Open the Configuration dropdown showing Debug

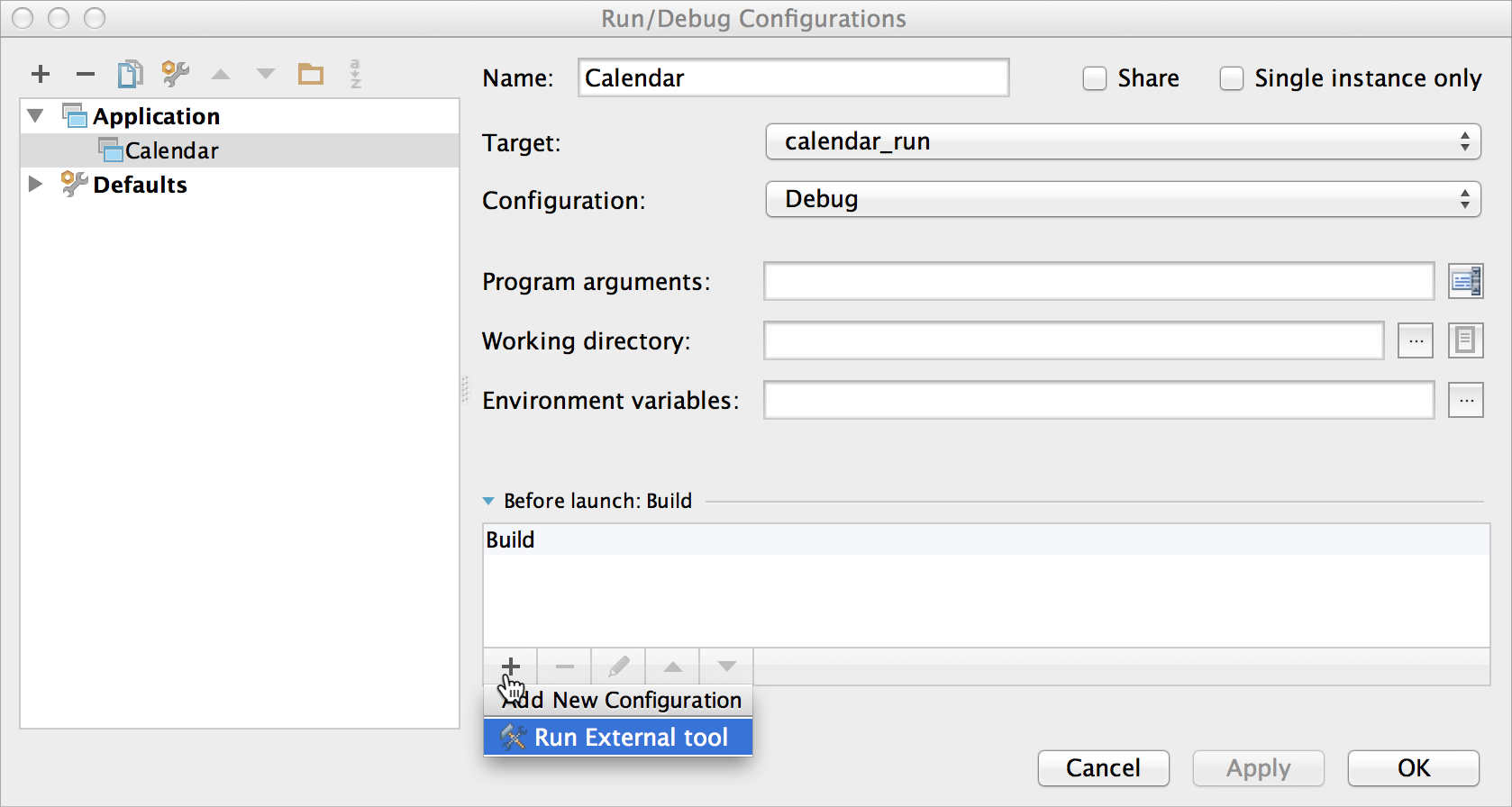1123,200
